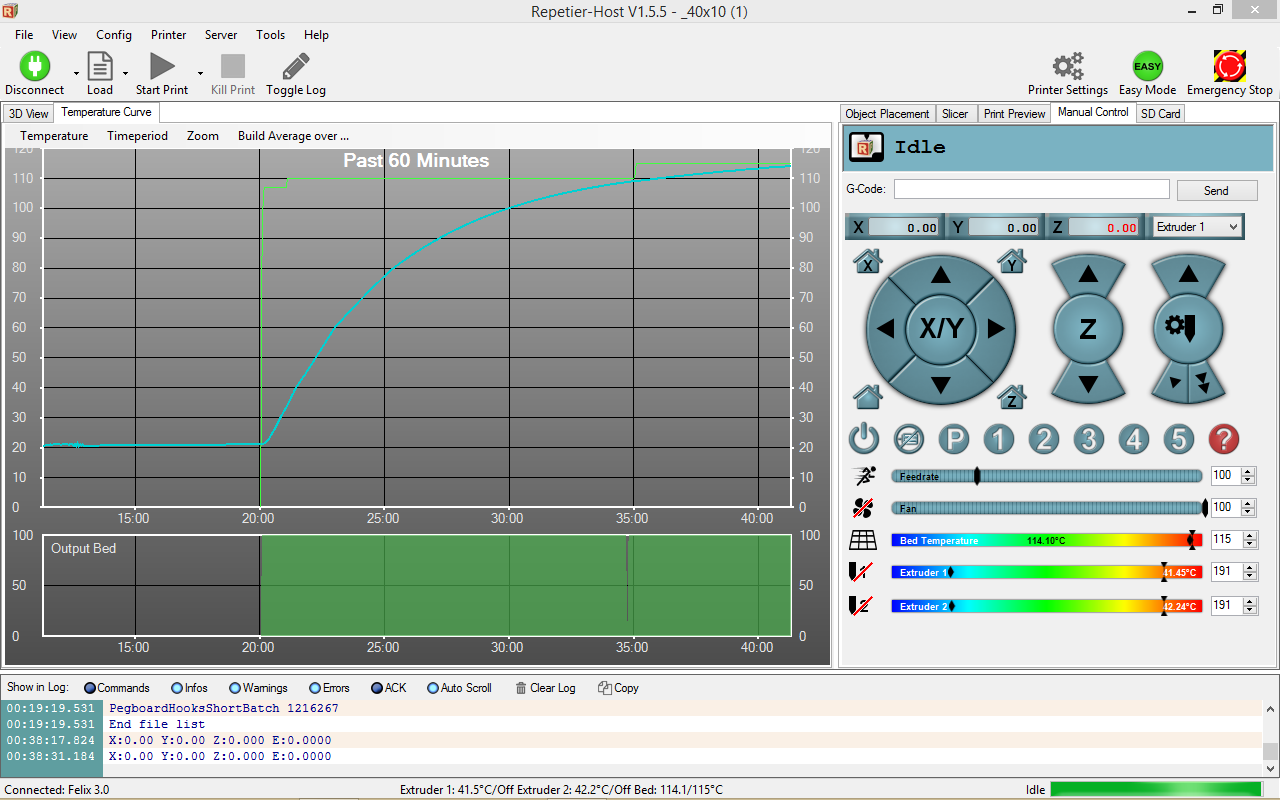Adjust the Fan speed slider

pos(1047,508)
